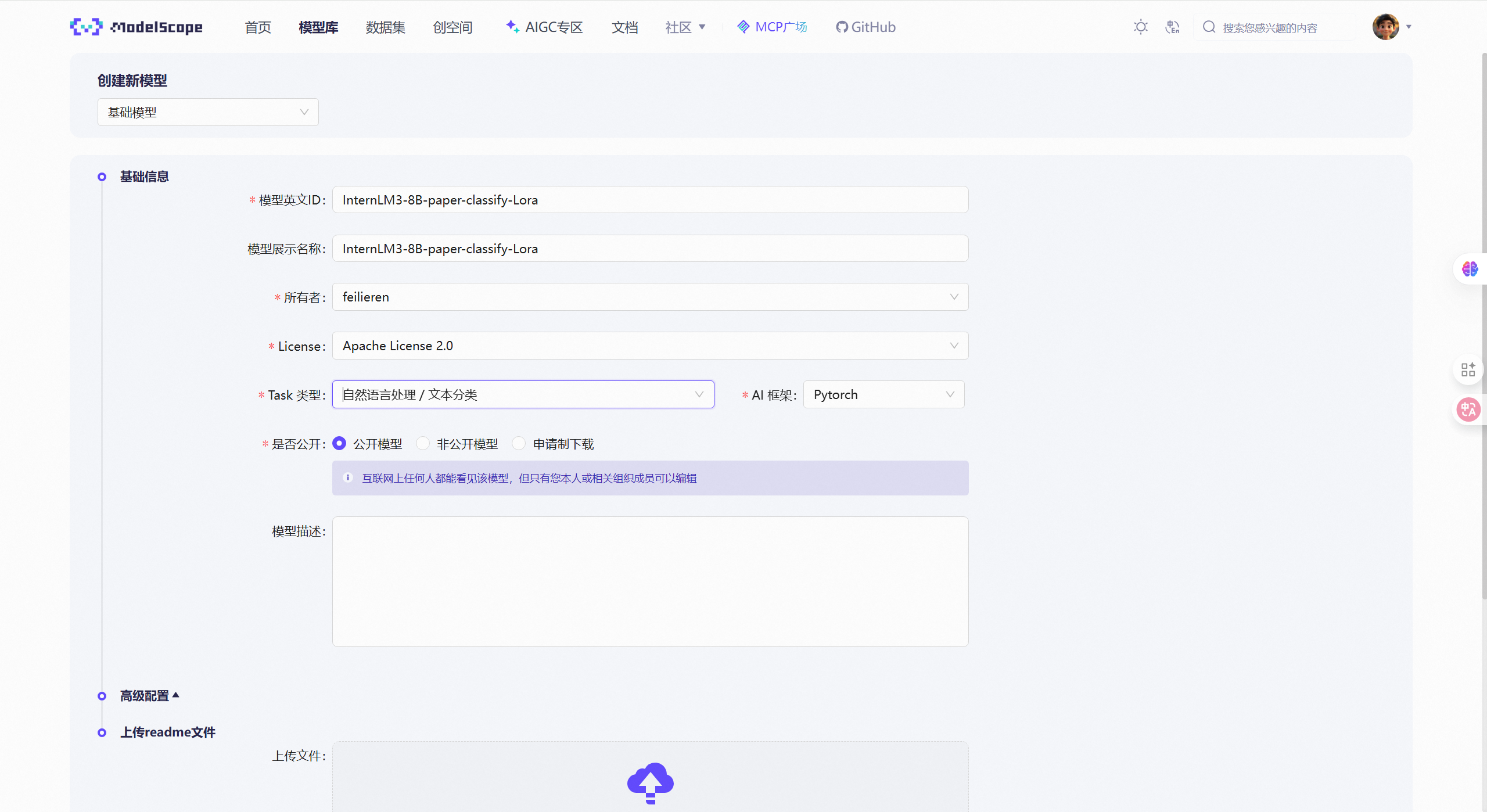Click the GitHub octocat icon
Viewport: 1487px width, 812px height.
tap(842, 27)
